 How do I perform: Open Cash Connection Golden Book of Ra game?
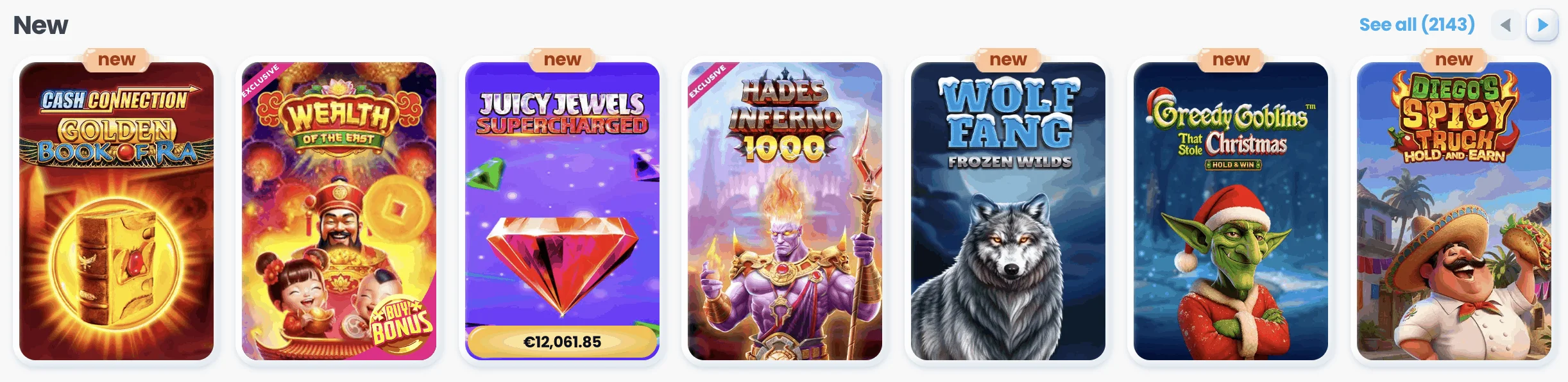click(x=116, y=211)
